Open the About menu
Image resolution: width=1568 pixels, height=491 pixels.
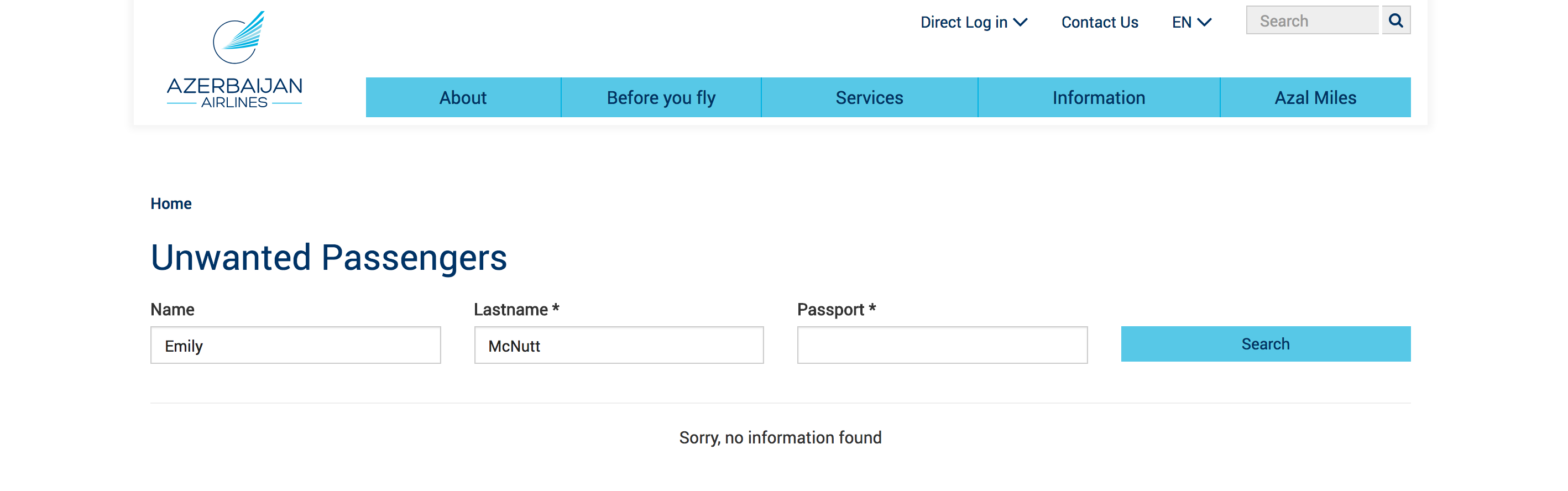[463, 97]
